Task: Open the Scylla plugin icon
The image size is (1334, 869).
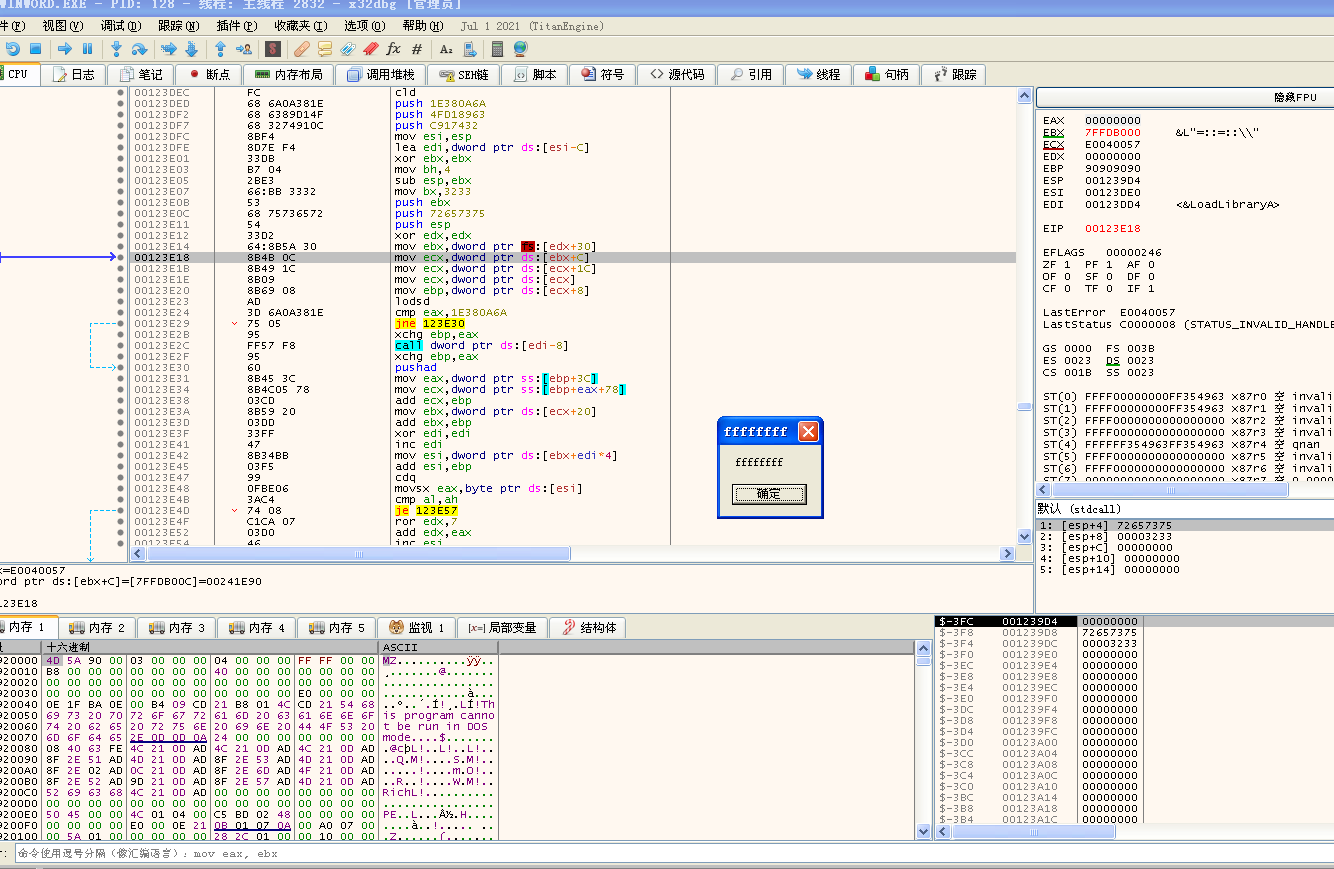Action: 272,48
